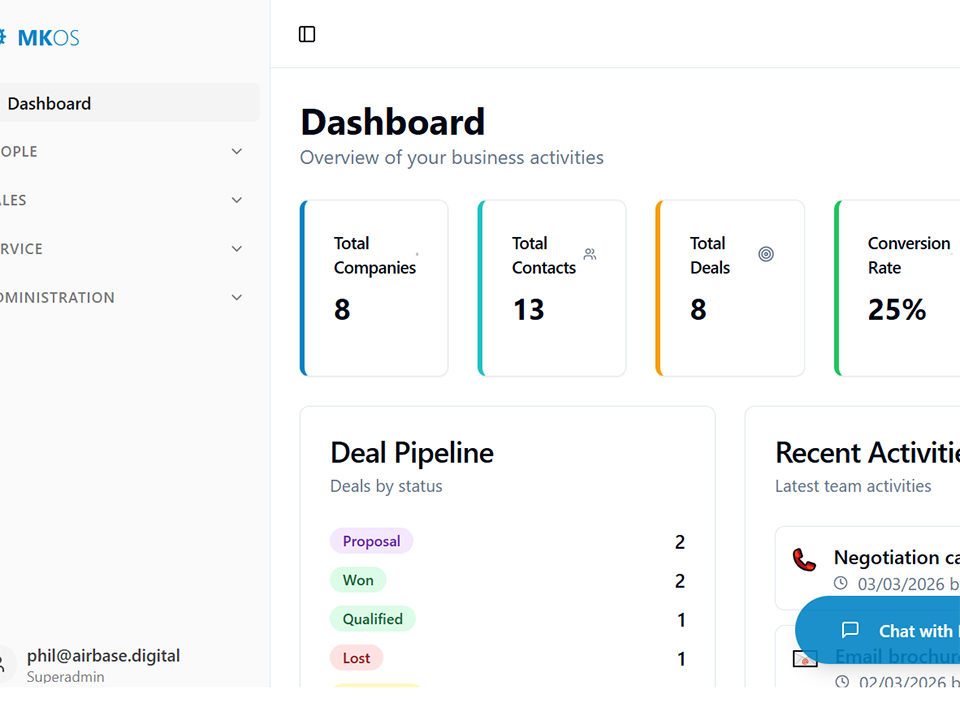Expand the Administration section in sidebar
The image size is (960, 720).
[237, 298]
